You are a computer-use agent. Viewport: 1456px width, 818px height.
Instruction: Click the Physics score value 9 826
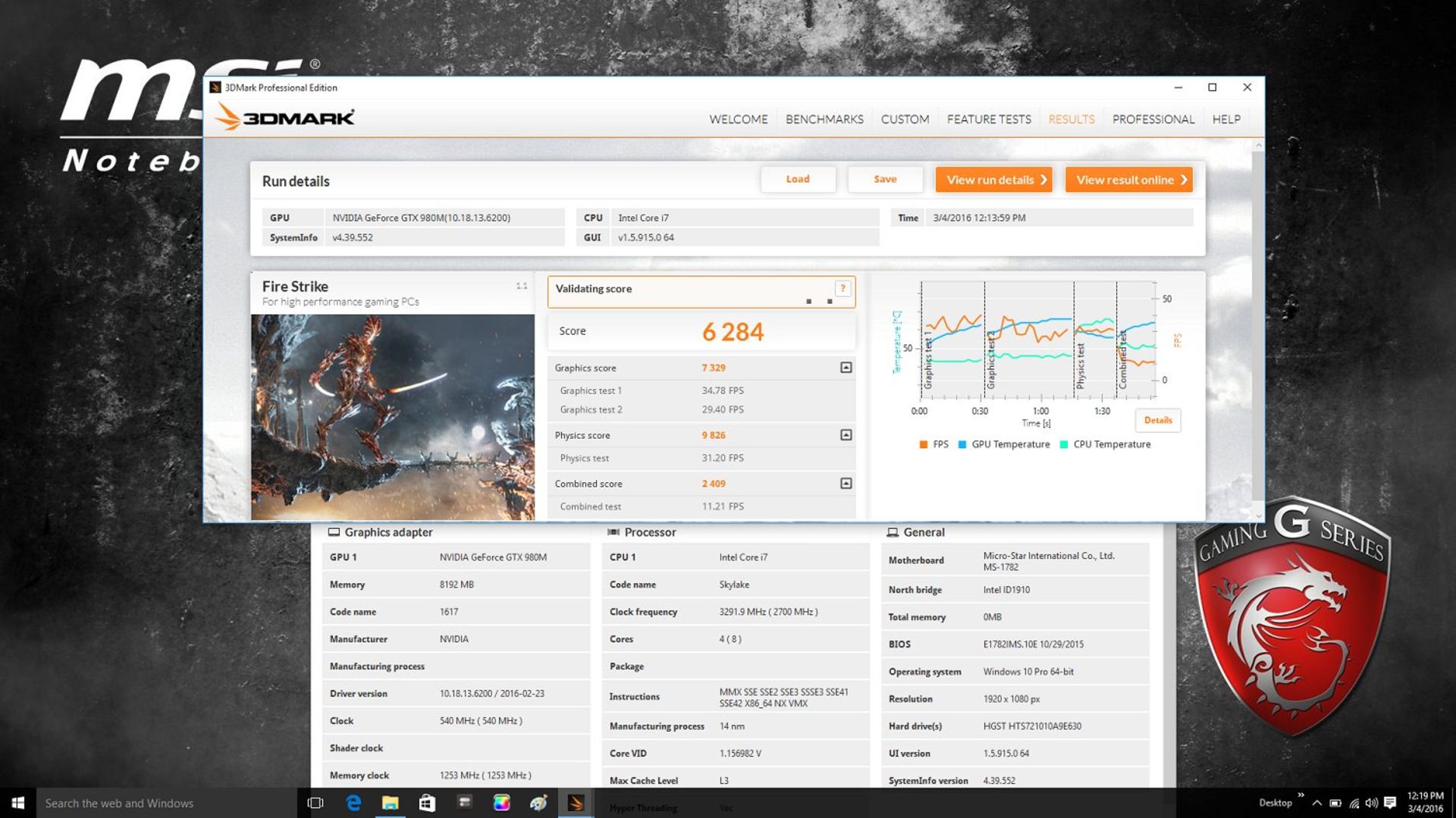[714, 435]
